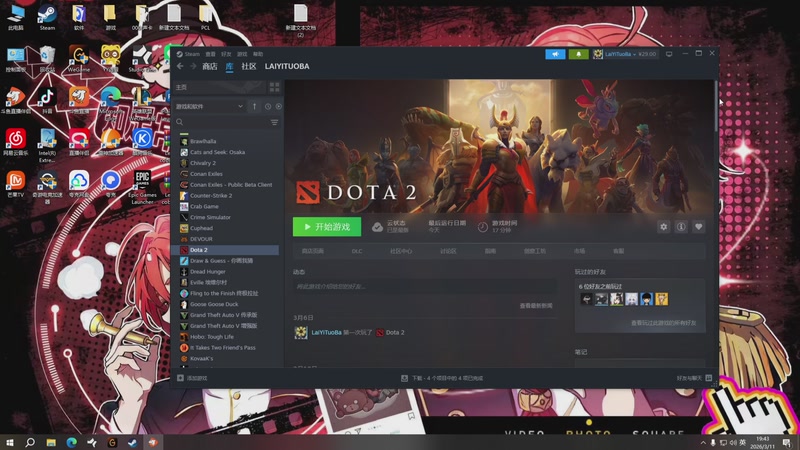Open Epic Games Launcher desktop shortcut
The height and width of the screenshot is (450, 800).
pos(142,187)
